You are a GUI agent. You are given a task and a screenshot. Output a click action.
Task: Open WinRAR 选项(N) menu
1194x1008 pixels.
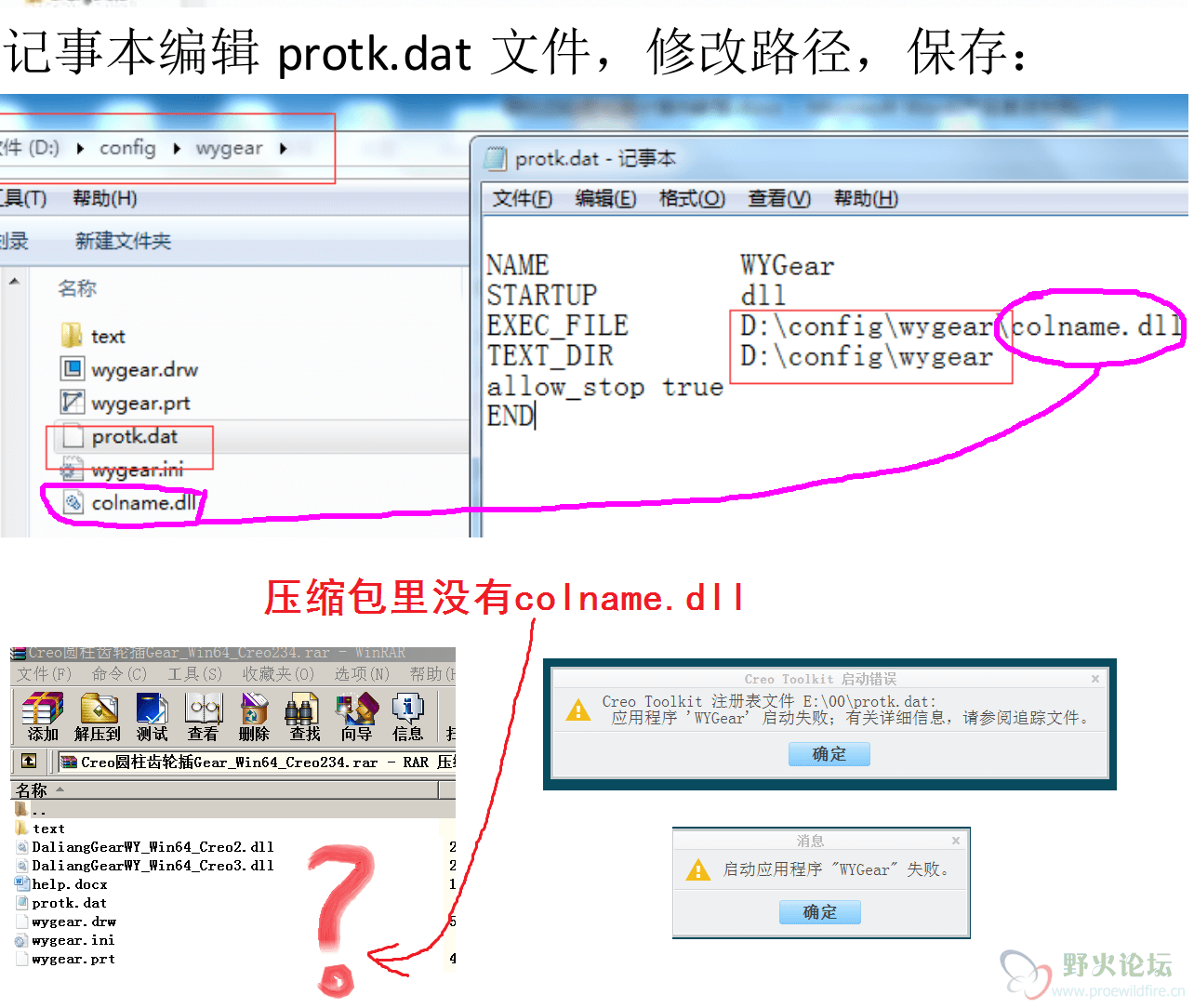tap(362, 674)
